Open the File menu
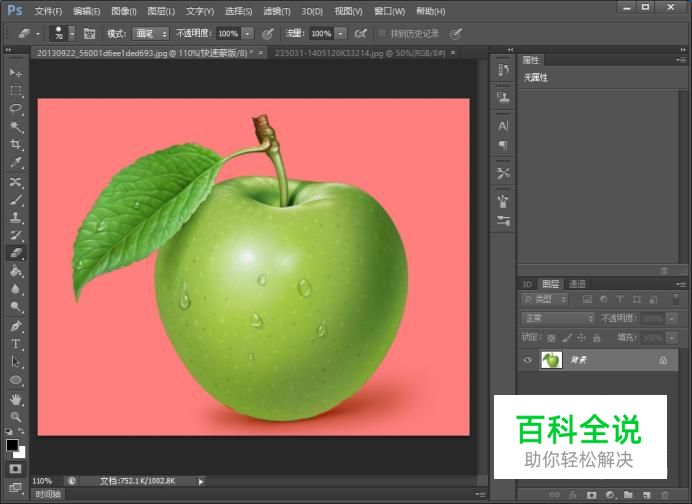 [x=48, y=11]
